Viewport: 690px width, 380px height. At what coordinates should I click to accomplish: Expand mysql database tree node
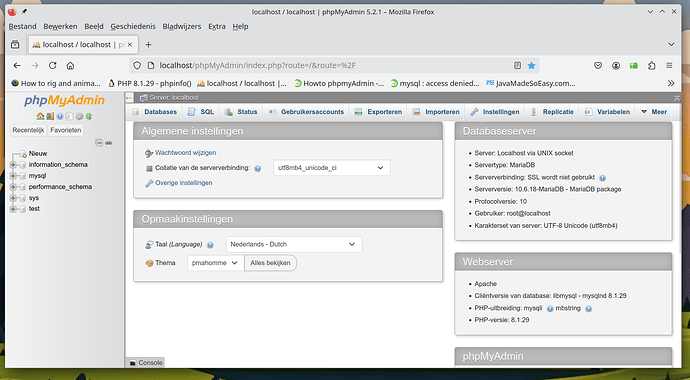tap(13, 176)
